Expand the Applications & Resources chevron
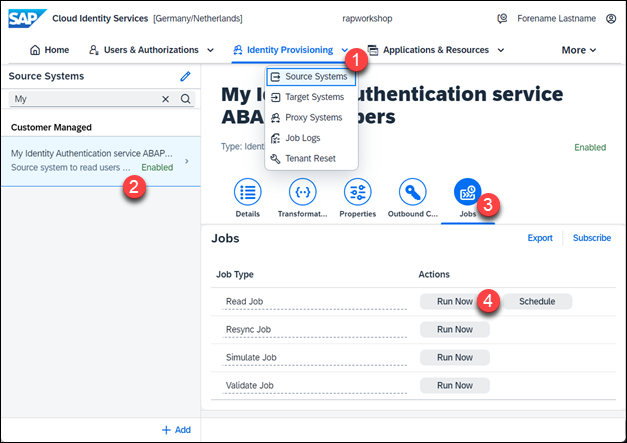The image size is (627, 443). (501, 50)
